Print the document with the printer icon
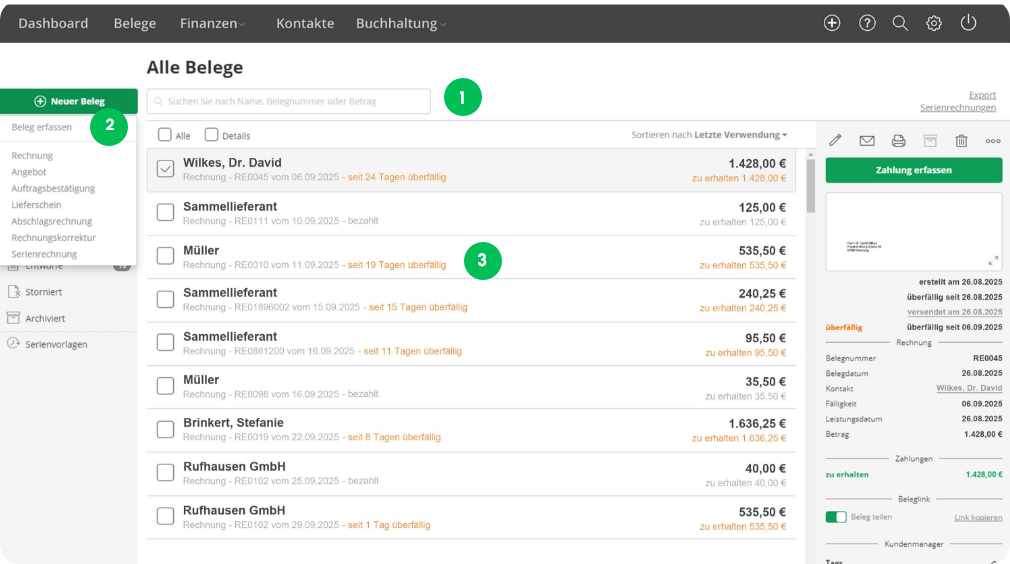 [898, 141]
